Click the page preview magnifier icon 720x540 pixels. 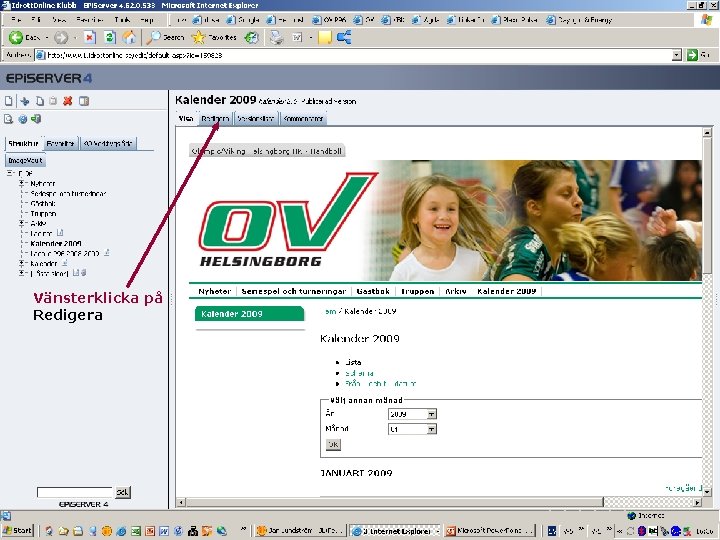pos(8,119)
